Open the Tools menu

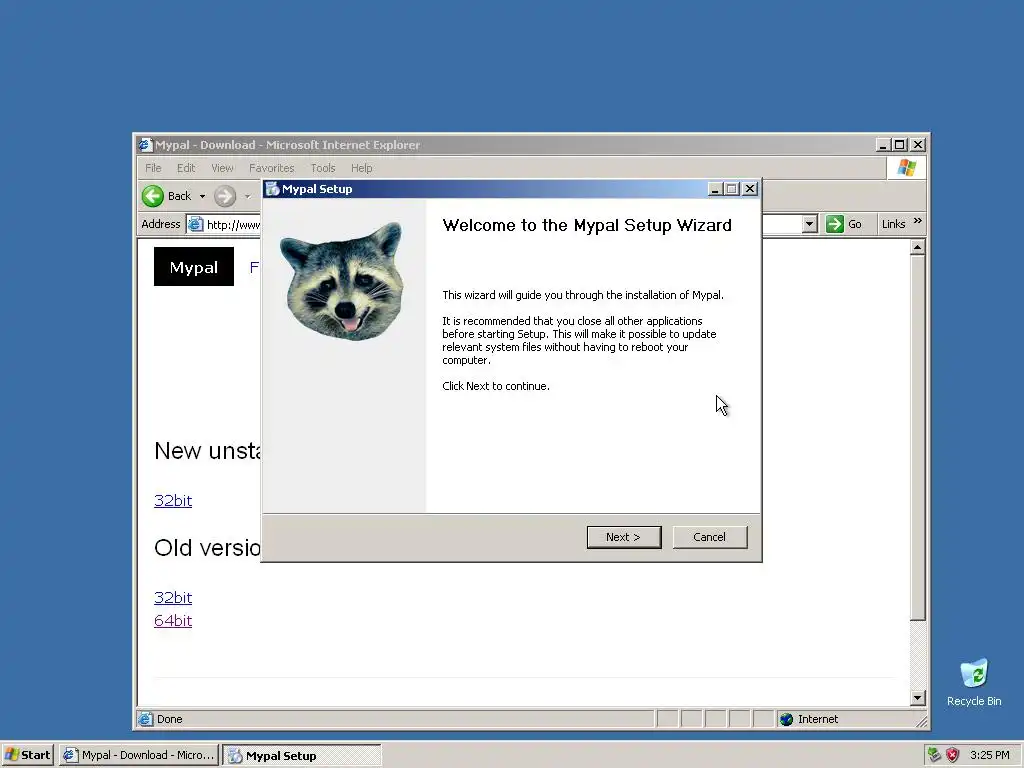[x=323, y=168]
